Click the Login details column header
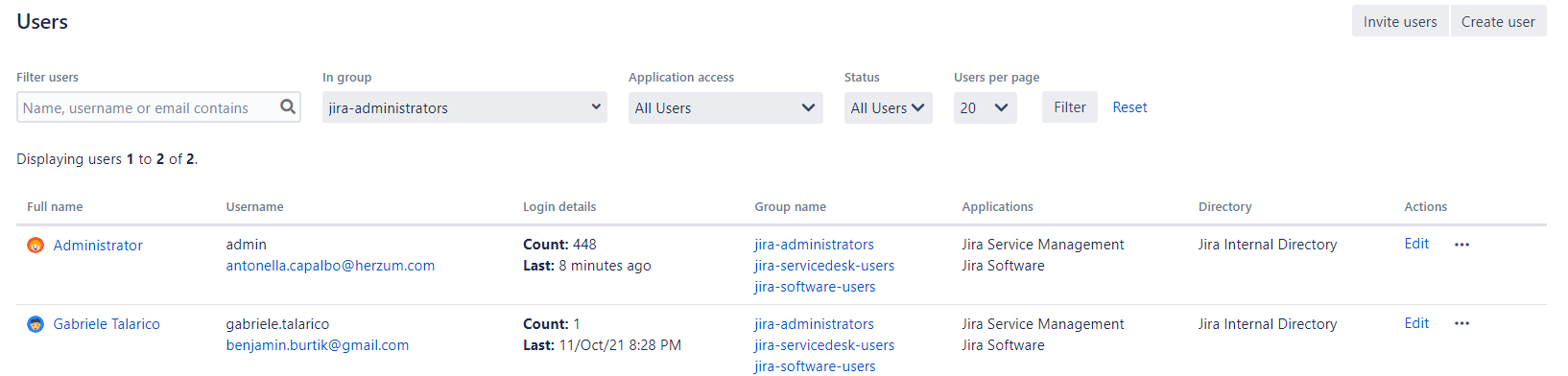The width and height of the screenshot is (1568, 376). 559,206
